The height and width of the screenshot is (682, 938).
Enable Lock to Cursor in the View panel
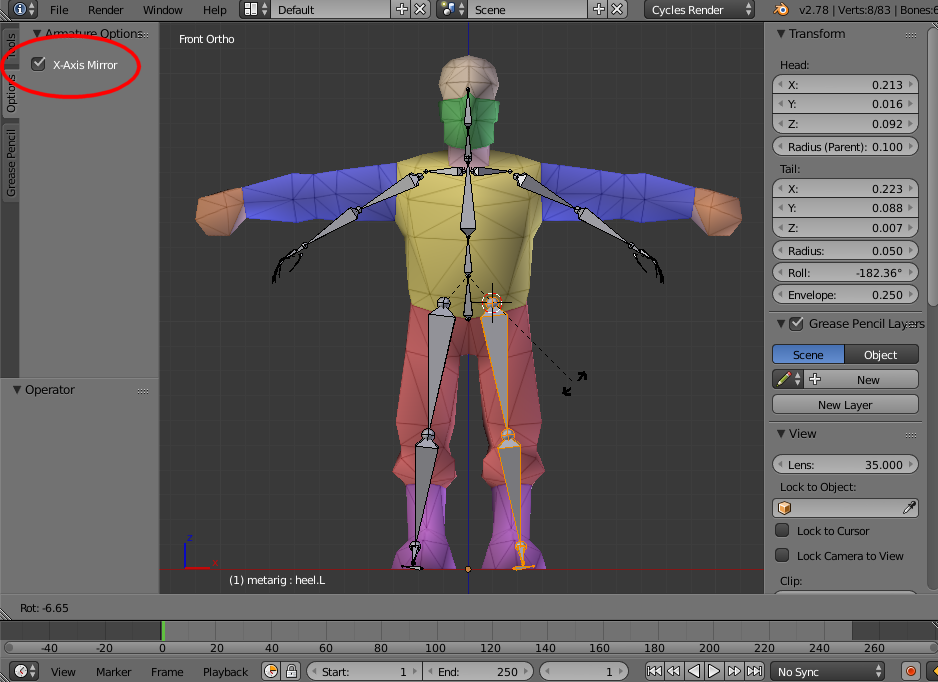(783, 531)
